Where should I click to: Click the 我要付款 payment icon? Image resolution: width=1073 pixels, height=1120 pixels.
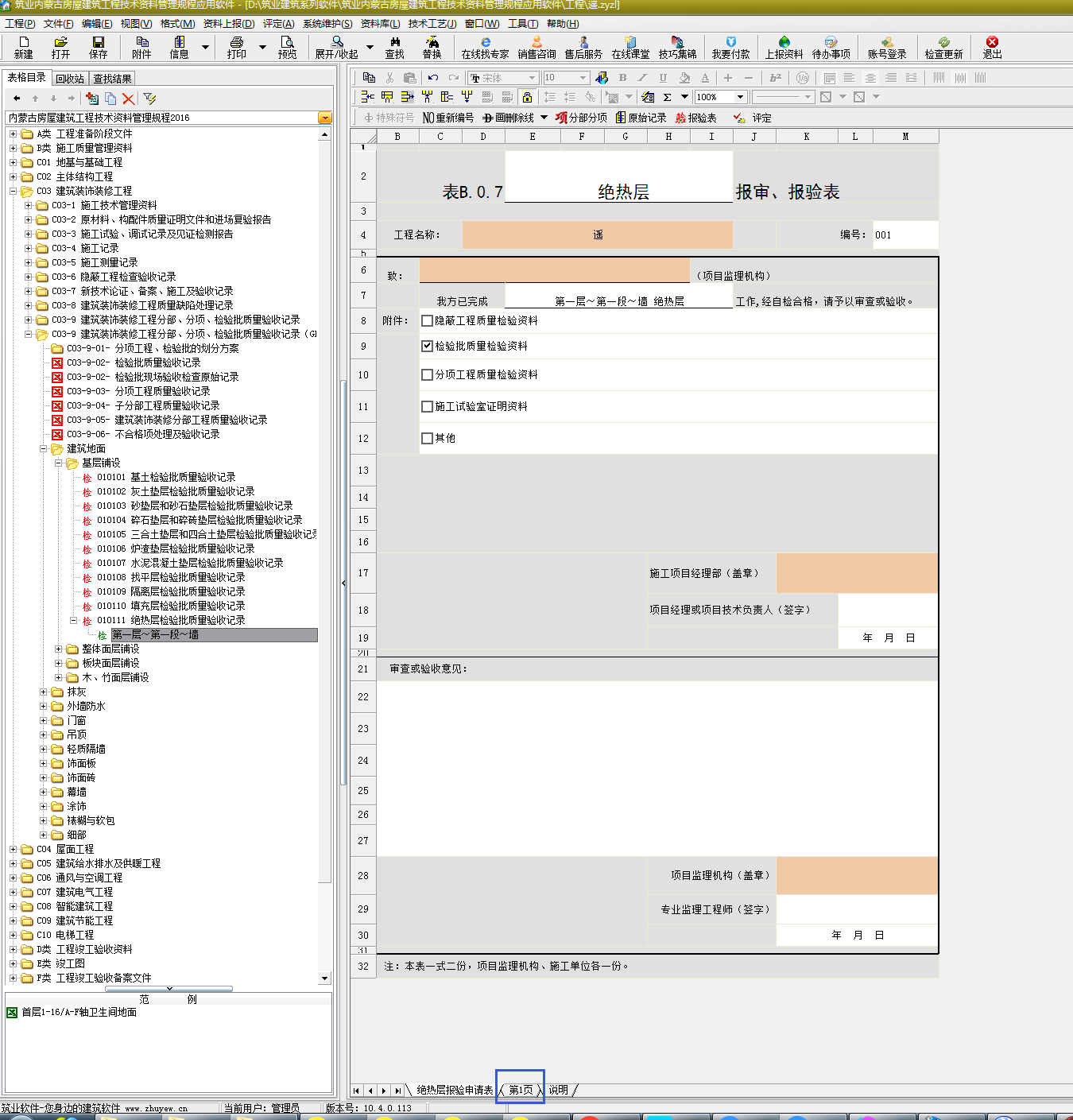[x=730, y=47]
